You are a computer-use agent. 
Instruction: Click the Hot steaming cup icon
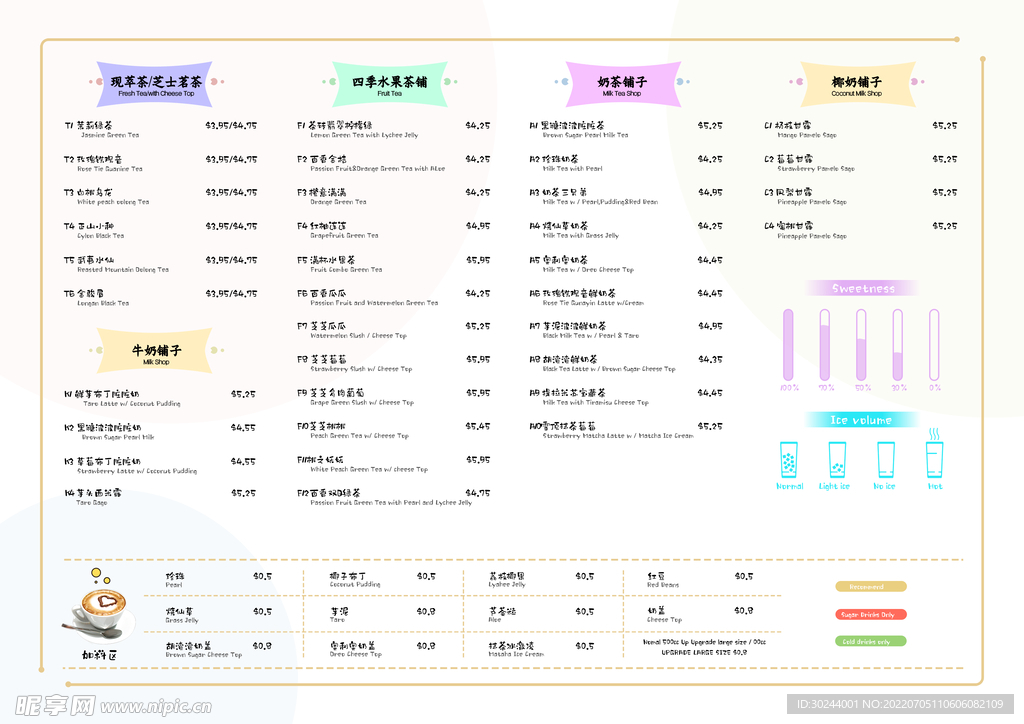[x=935, y=454]
